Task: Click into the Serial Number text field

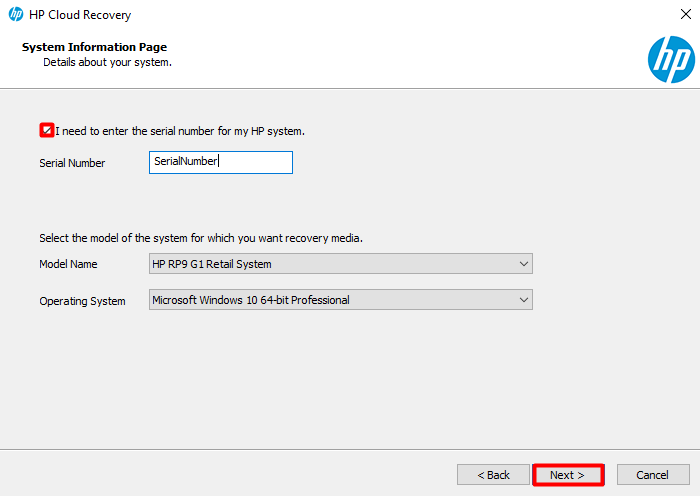Action: pyautogui.click(x=221, y=162)
